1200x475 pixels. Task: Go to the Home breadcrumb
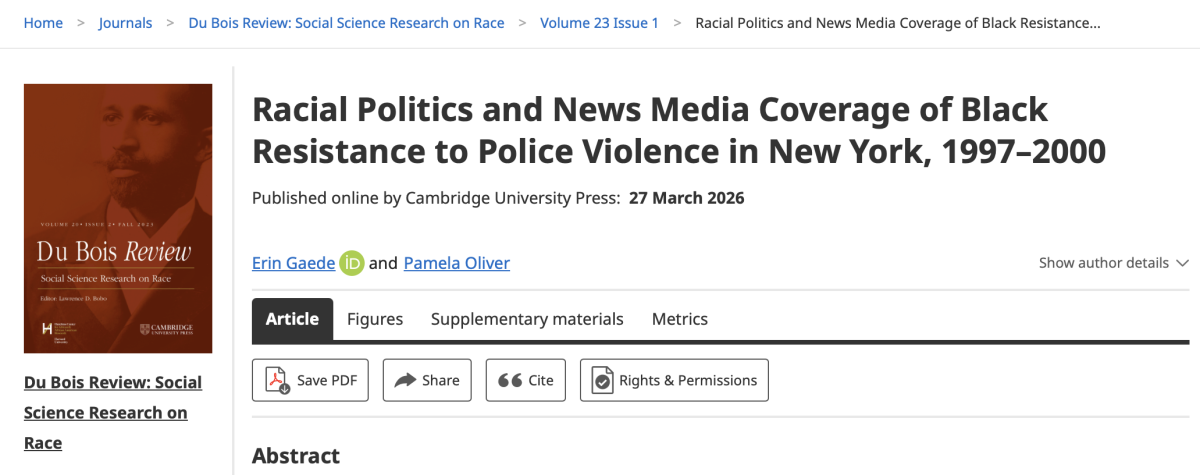point(43,22)
